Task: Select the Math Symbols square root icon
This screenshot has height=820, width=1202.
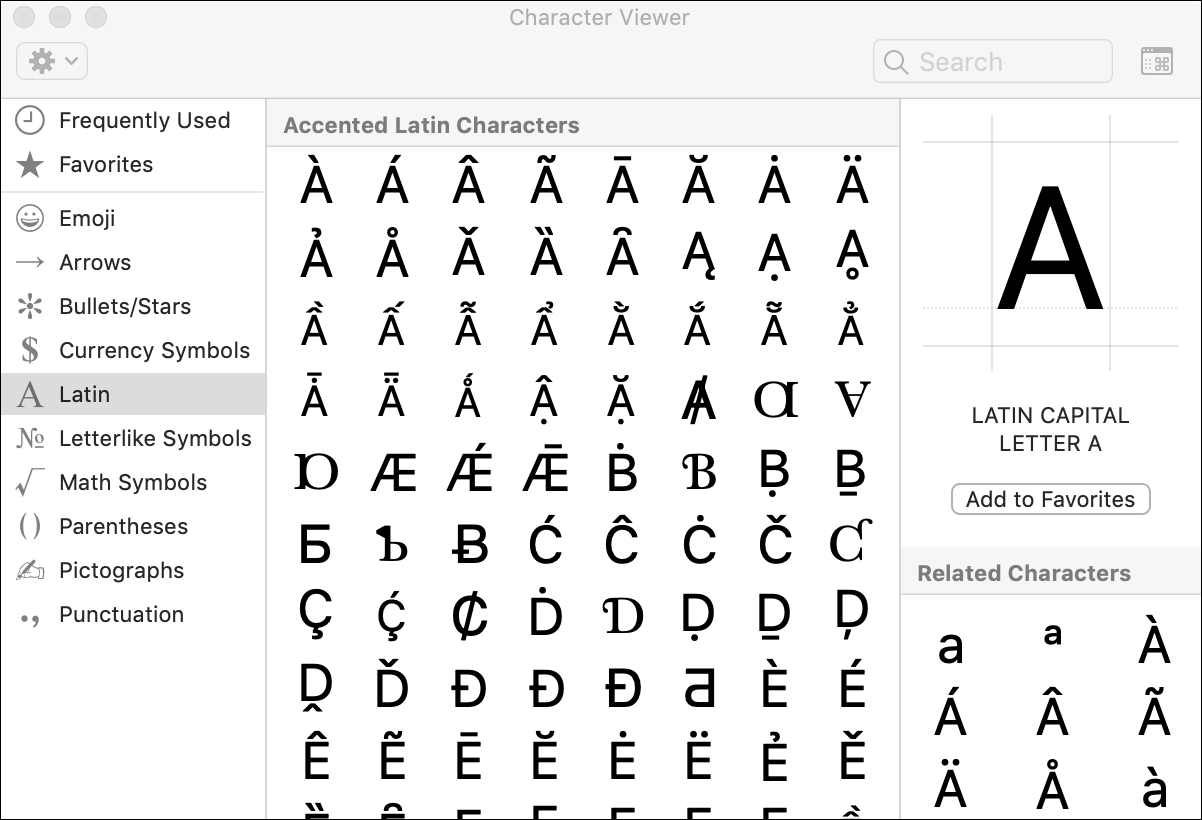Action: [x=31, y=483]
